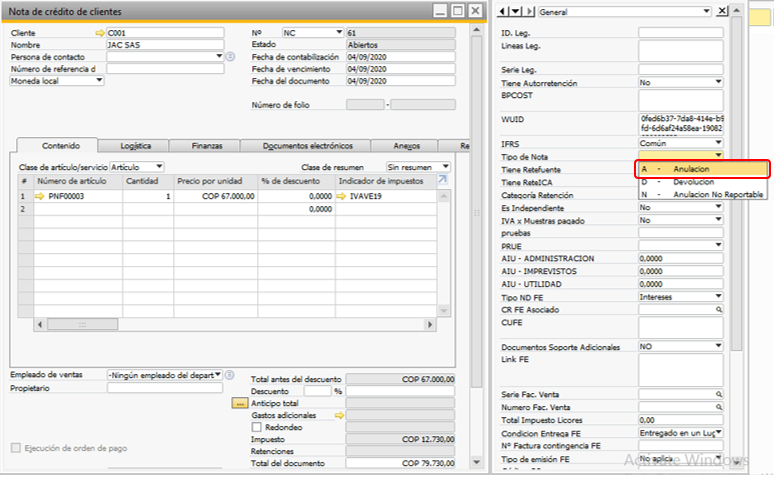The image size is (777, 477).
Task: Open Gastos adicionales via the yellow arrow
Action: (x=339, y=415)
